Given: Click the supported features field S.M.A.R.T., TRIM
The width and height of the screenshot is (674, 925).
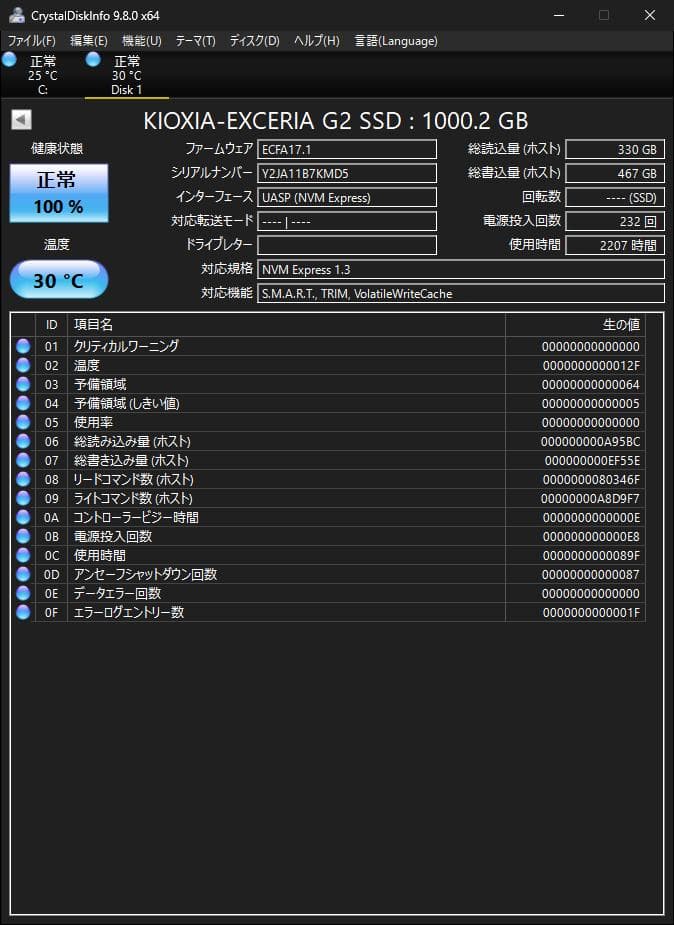Looking at the screenshot, I should (x=461, y=293).
